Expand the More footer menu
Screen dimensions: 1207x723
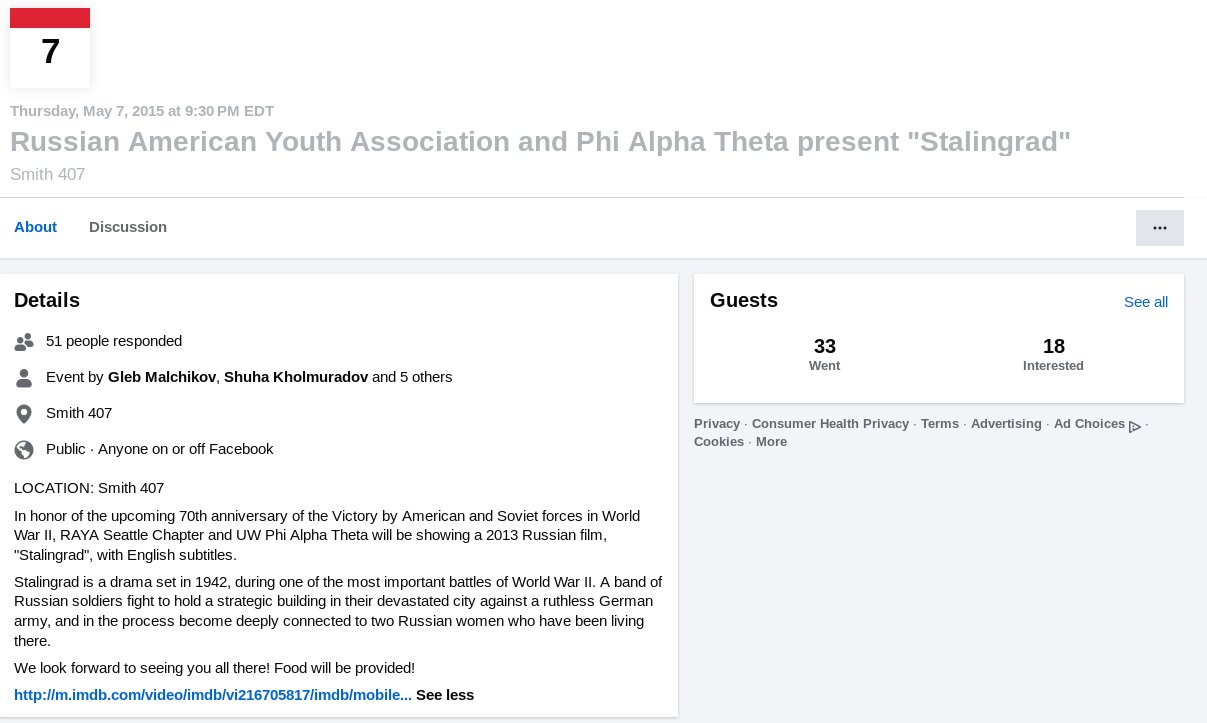tap(771, 442)
